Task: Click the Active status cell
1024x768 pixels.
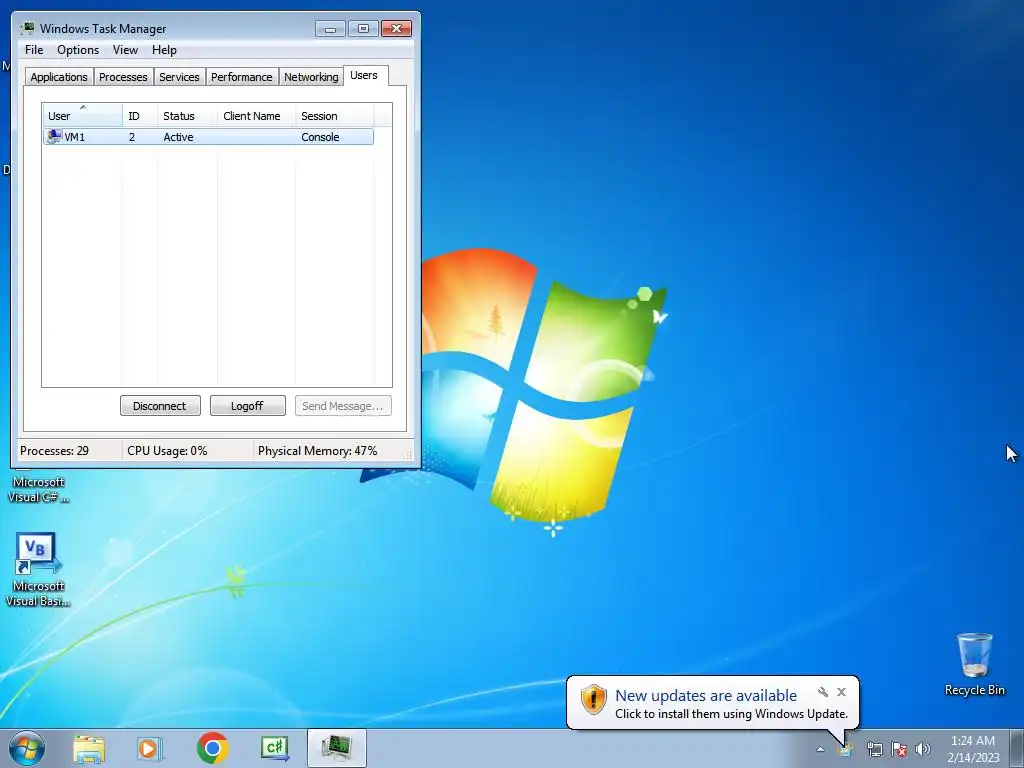Action: [178, 137]
